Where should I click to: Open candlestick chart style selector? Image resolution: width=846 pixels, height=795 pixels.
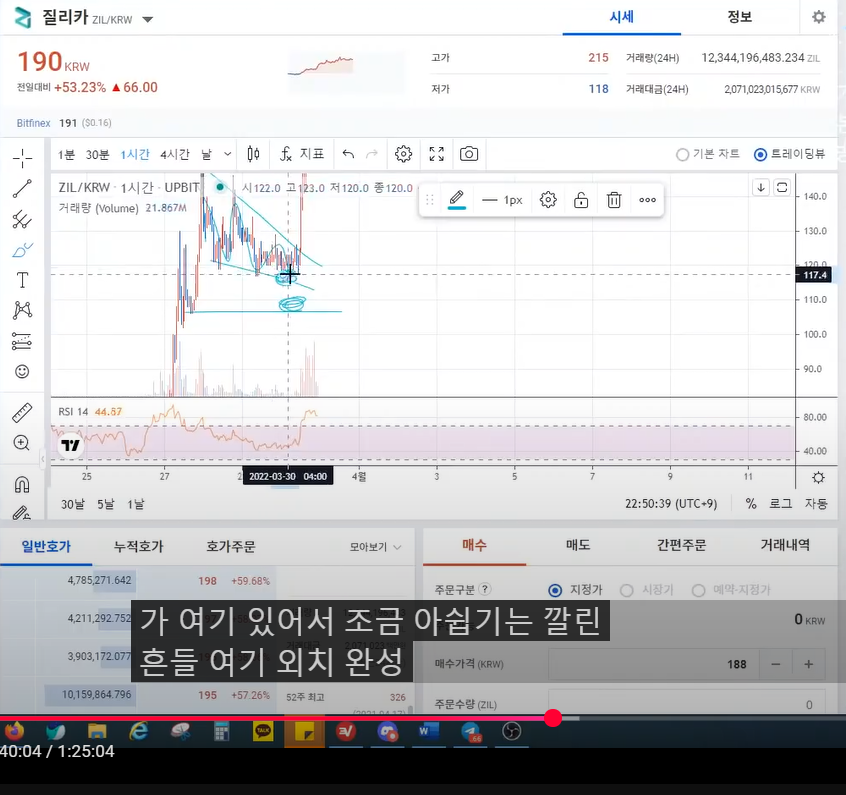253,154
